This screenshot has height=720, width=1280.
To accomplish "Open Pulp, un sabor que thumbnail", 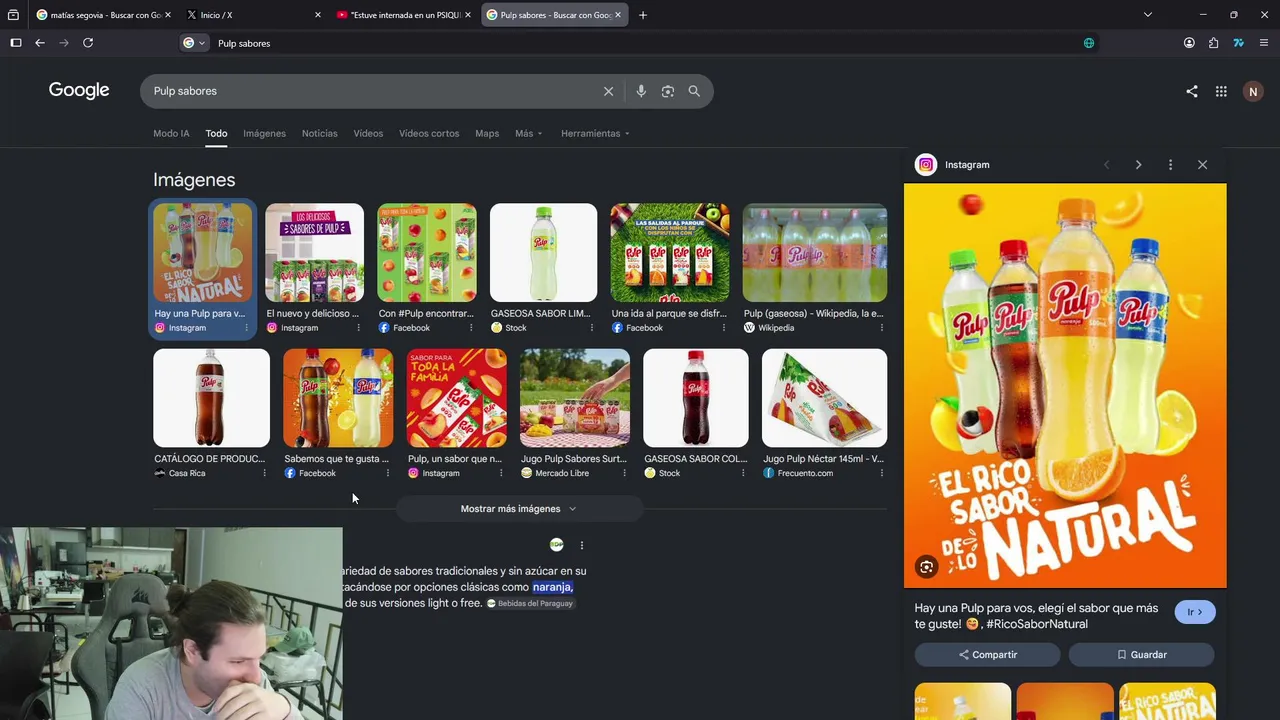I will point(456,398).
